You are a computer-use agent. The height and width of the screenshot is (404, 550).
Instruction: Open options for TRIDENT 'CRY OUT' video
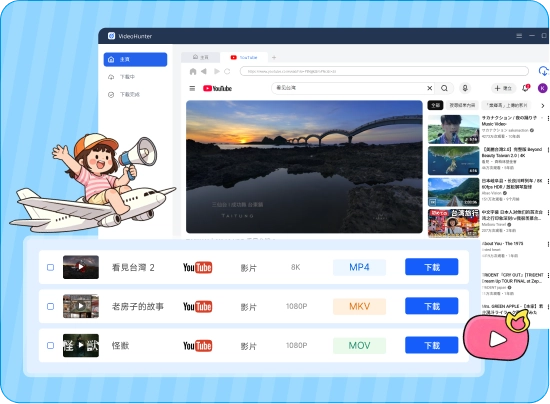(x=548, y=276)
